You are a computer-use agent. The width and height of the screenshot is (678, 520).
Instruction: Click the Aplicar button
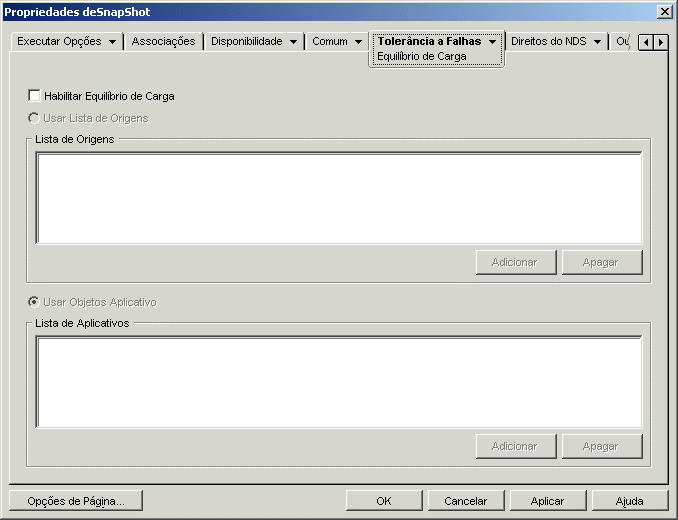[548, 501]
